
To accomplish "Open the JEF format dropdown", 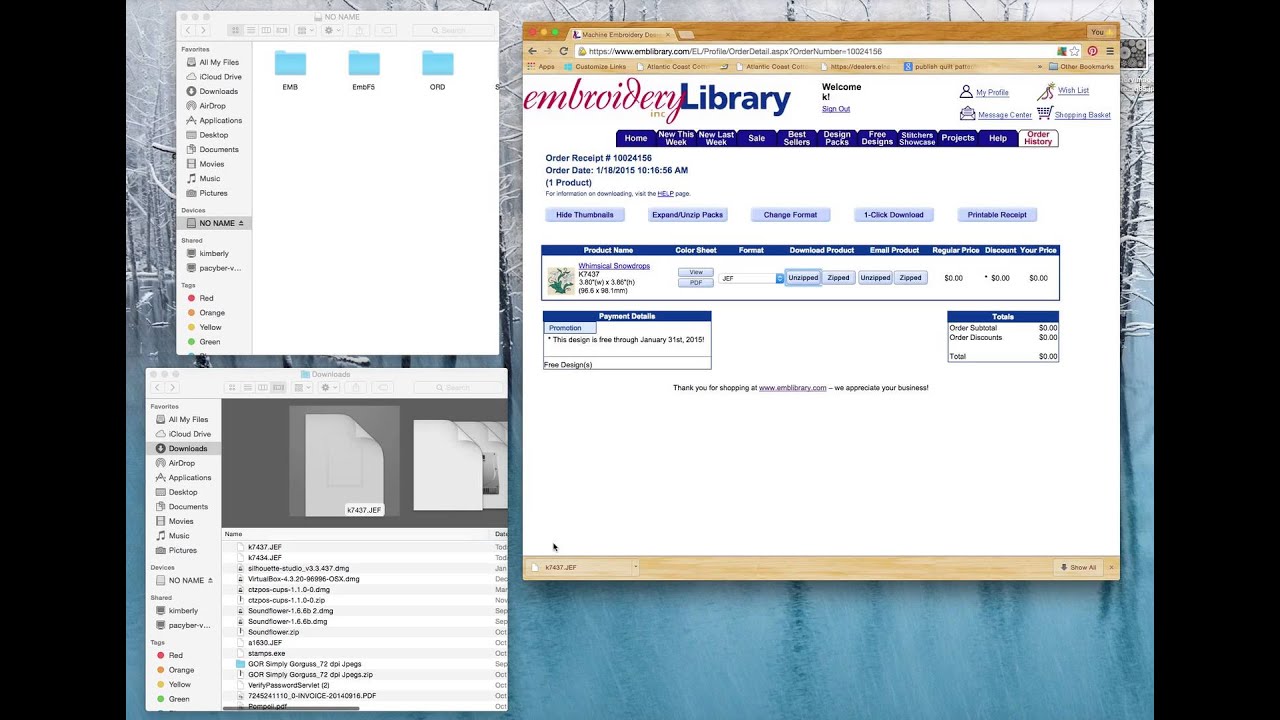I will [780, 278].
